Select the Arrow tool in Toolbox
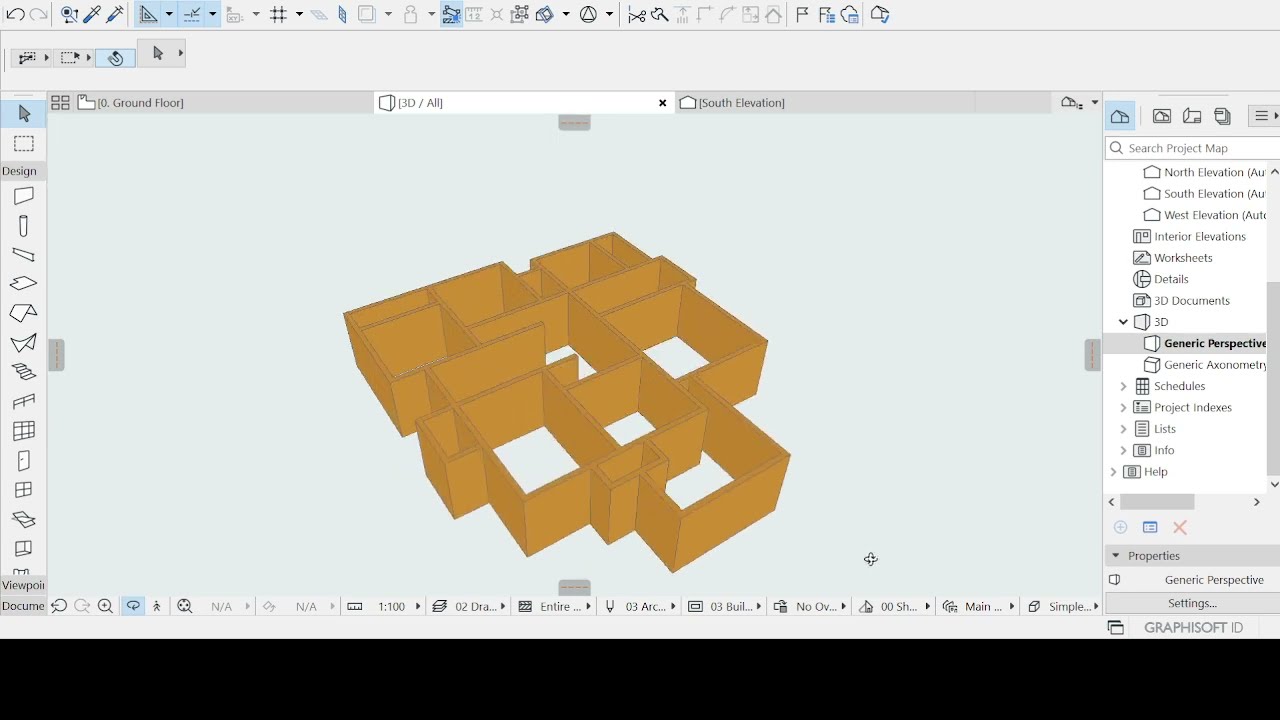The image size is (1280, 720). point(24,115)
